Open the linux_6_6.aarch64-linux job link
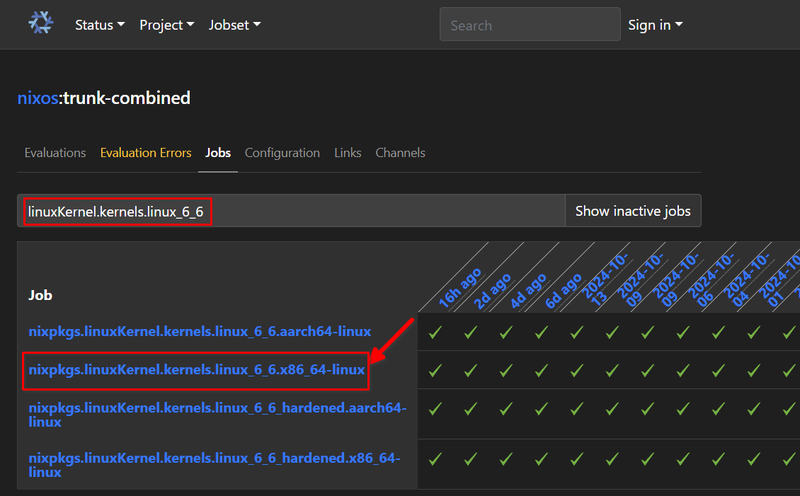 [x=199, y=332]
